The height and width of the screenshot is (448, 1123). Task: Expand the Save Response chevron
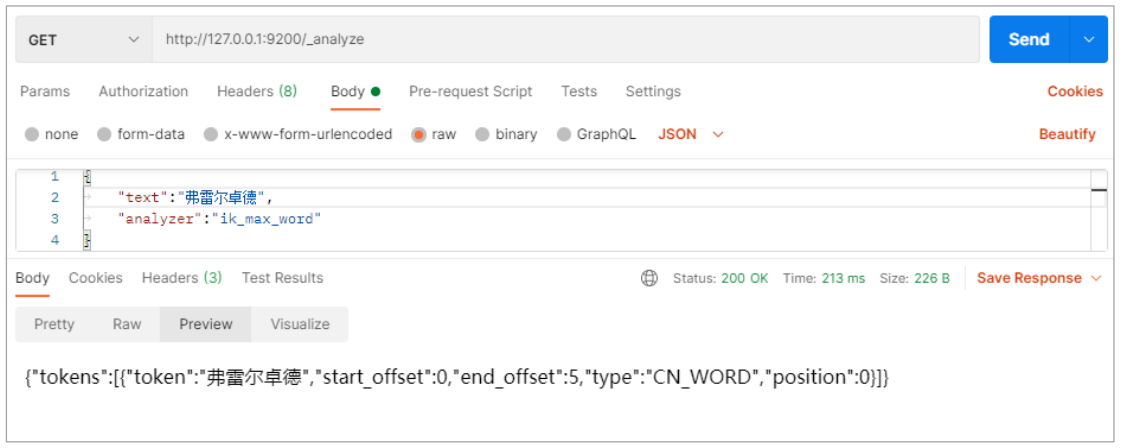pyautogui.click(x=1096, y=278)
